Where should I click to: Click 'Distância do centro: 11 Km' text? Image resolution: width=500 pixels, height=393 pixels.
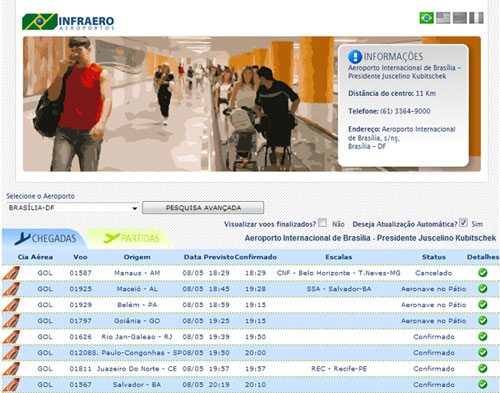[392, 93]
